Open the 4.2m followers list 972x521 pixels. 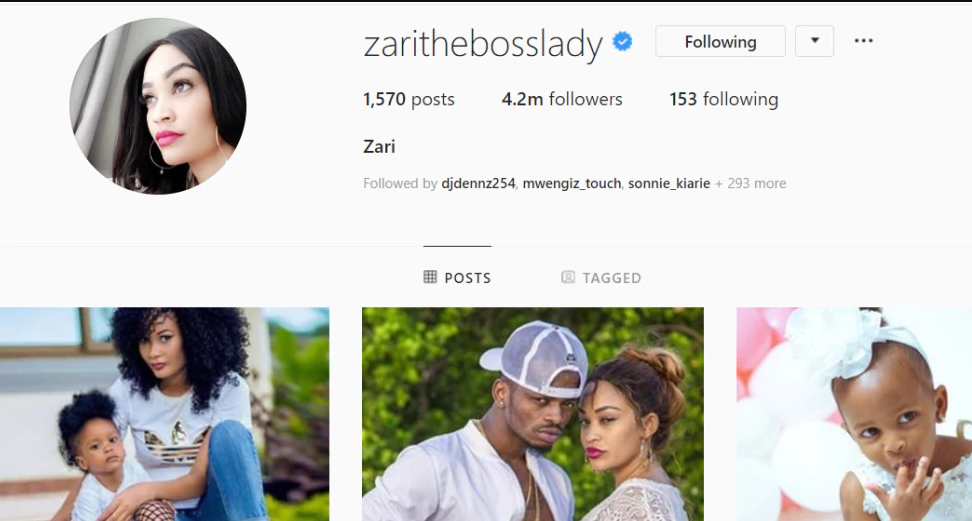click(562, 99)
